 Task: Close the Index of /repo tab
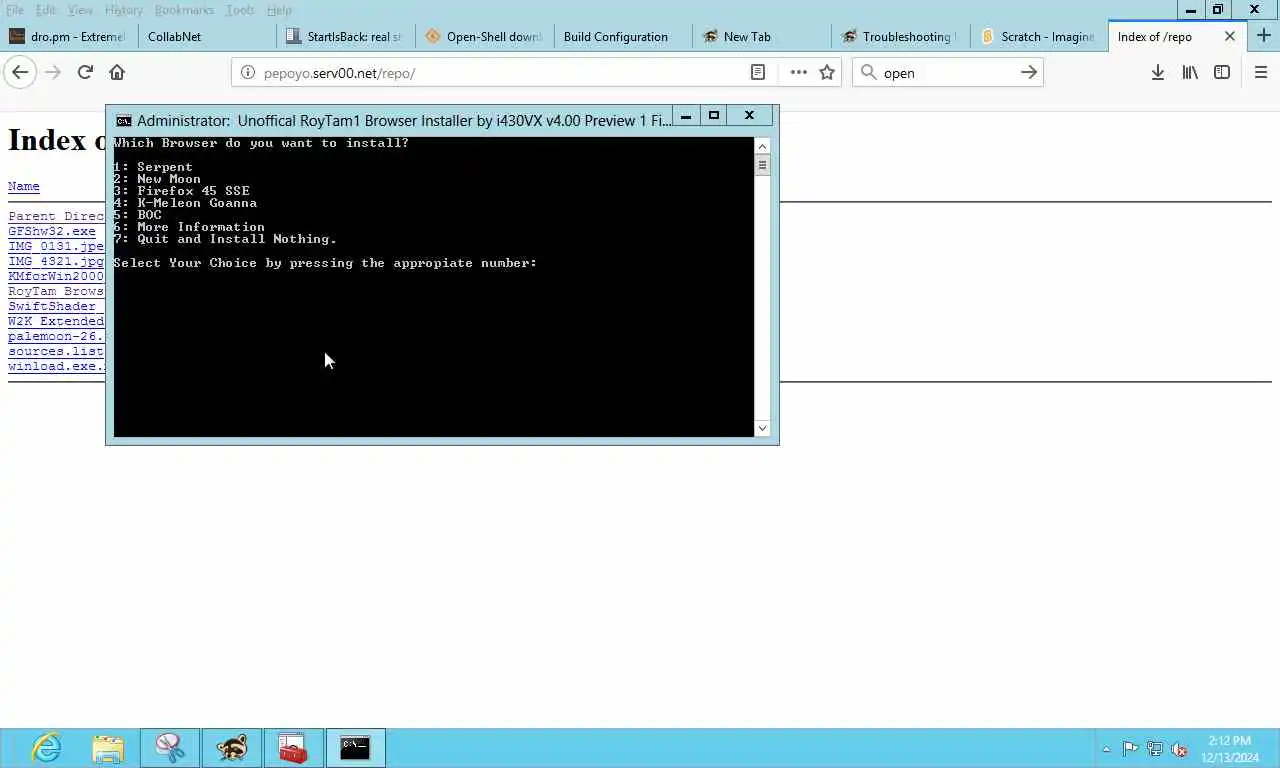[1230, 36]
